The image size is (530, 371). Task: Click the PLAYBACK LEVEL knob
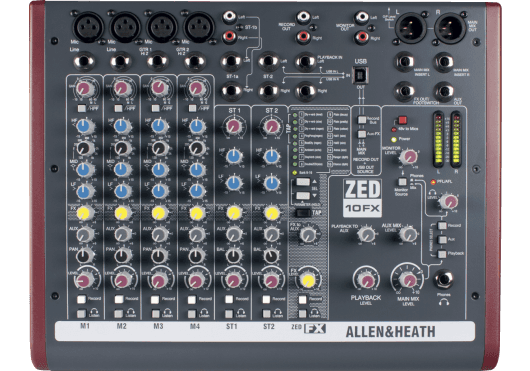tap(367, 280)
